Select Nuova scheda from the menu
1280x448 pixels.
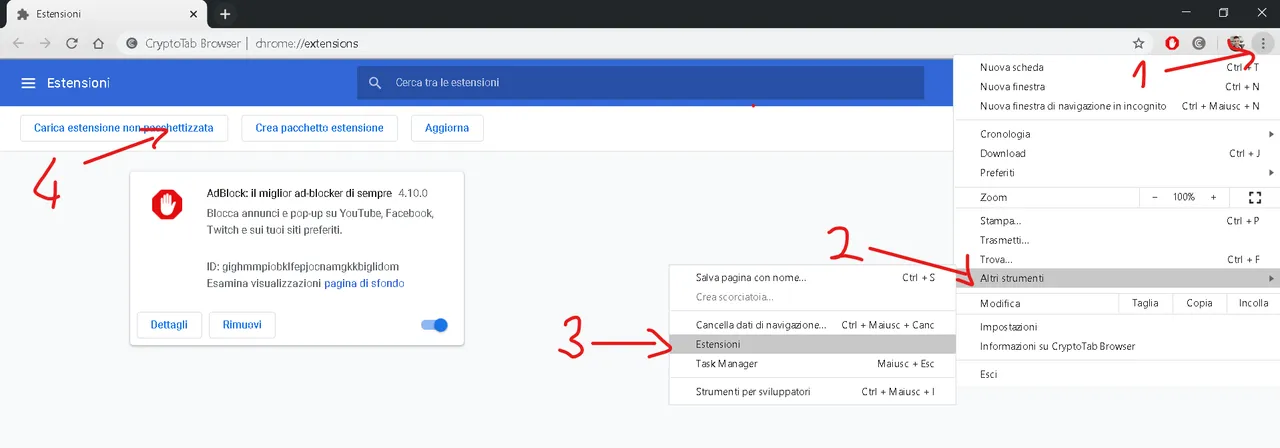click(x=1116, y=67)
